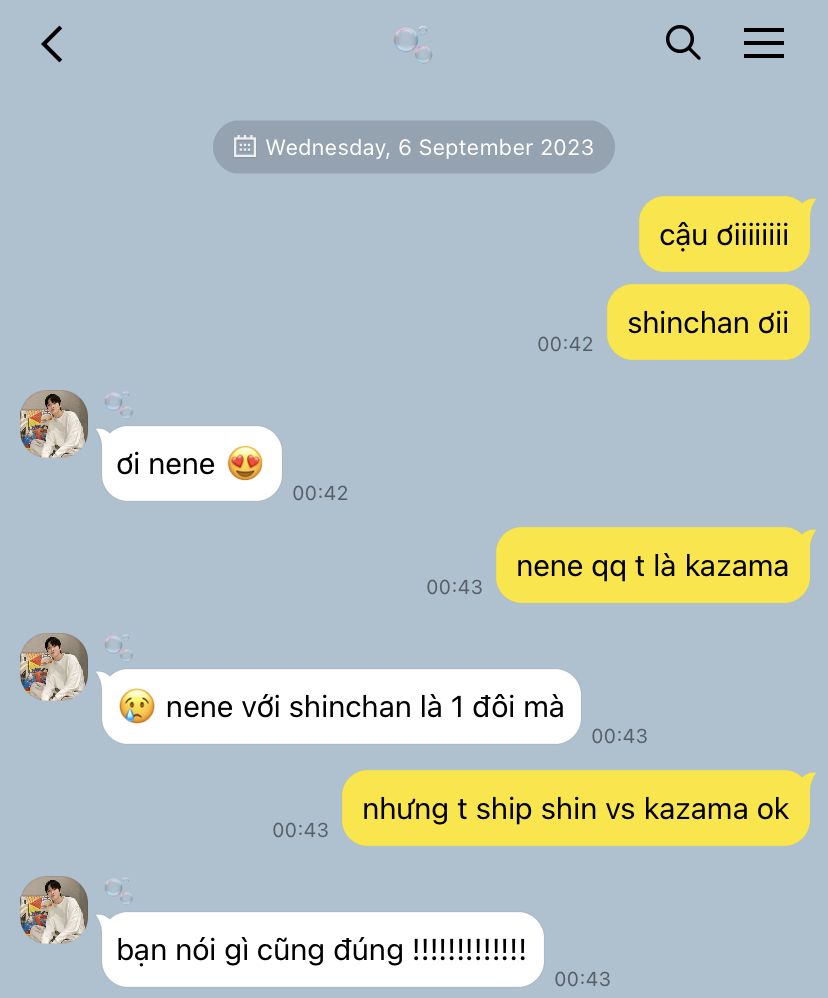
Task: Select the 'nene qq t là kazama' bubble
Action: [653, 565]
